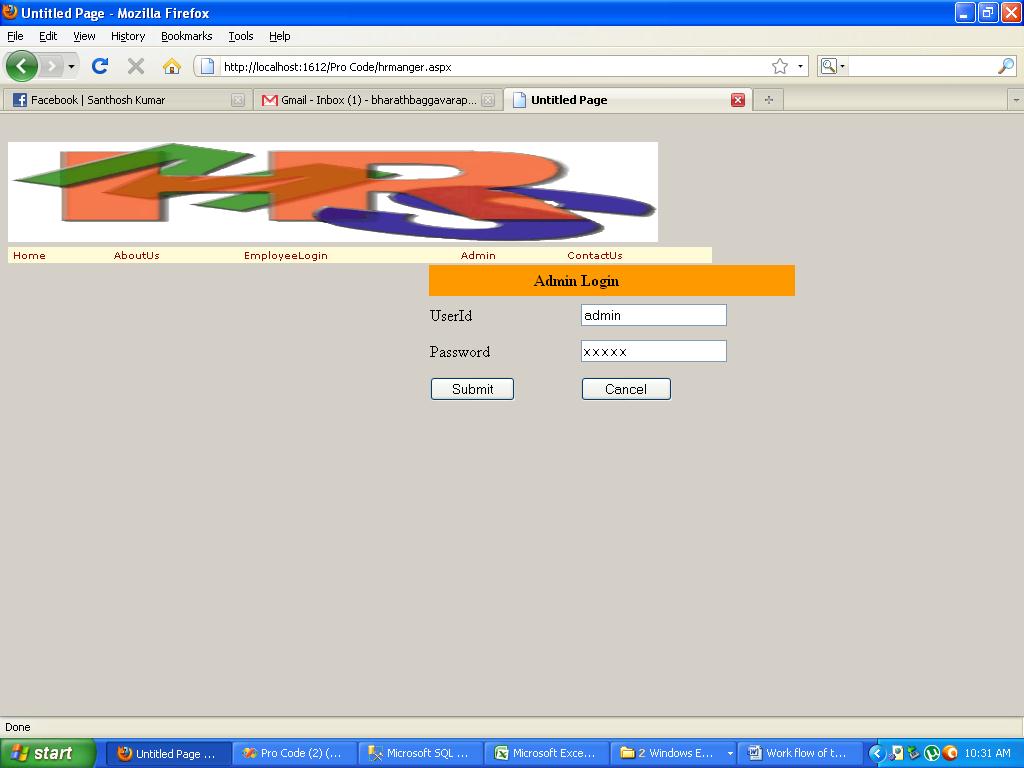Open the AboutUs link
1024x768 pixels.
(136, 255)
